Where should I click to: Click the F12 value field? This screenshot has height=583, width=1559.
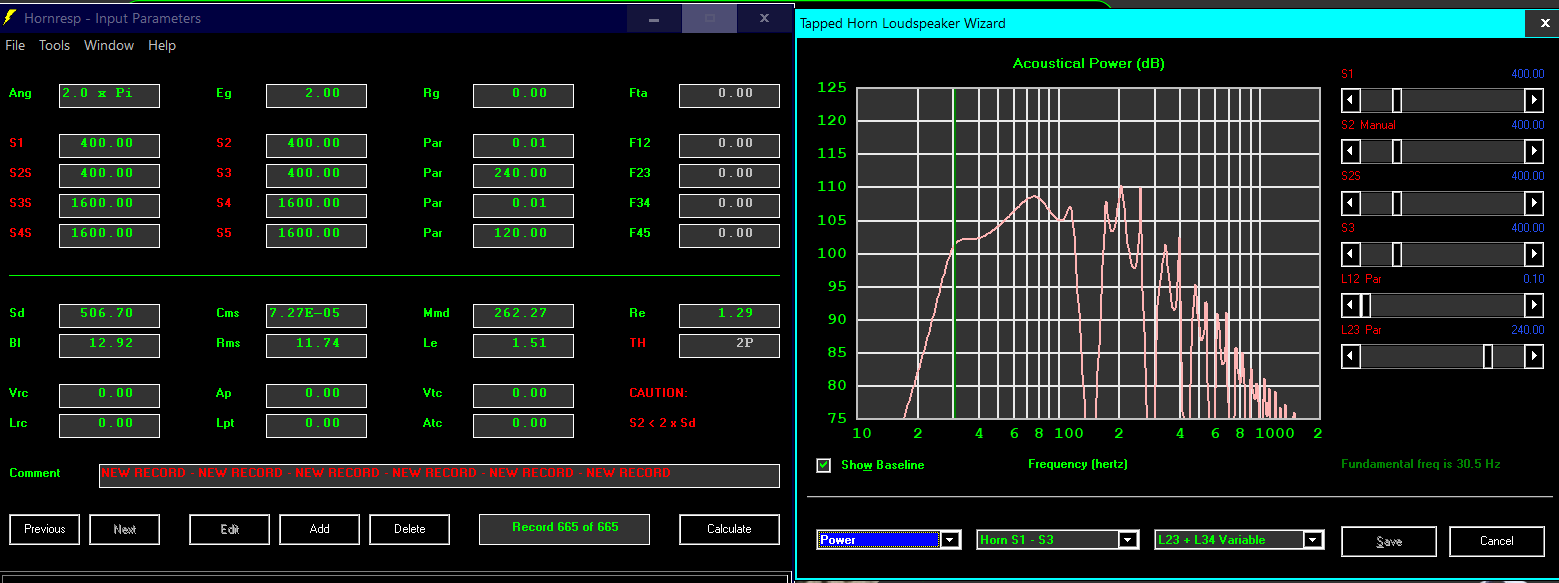pyautogui.click(x=729, y=145)
